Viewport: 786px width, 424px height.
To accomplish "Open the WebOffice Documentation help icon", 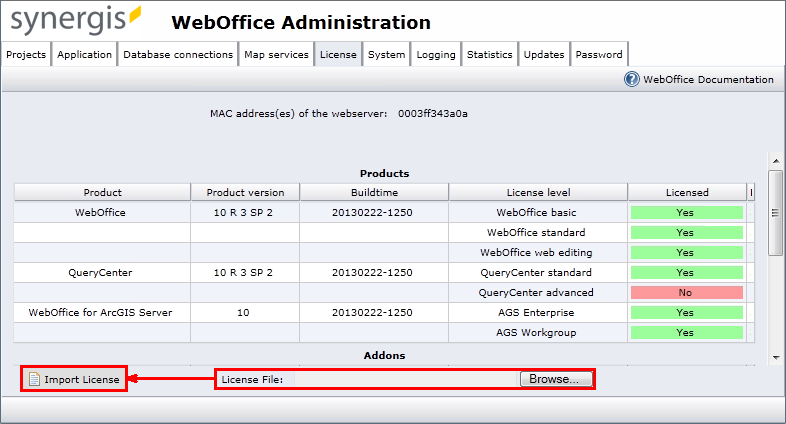I will (632, 79).
